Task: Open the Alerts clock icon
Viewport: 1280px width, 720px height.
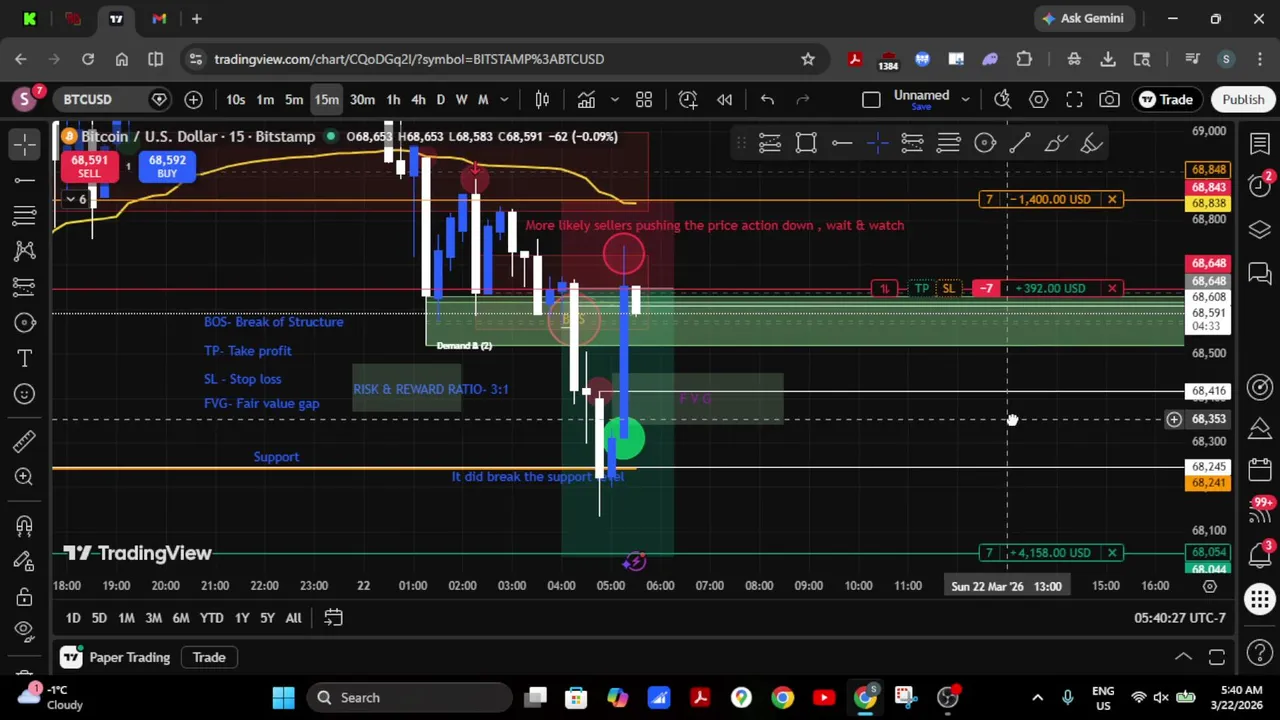Action: pyautogui.click(x=1259, y=186)
